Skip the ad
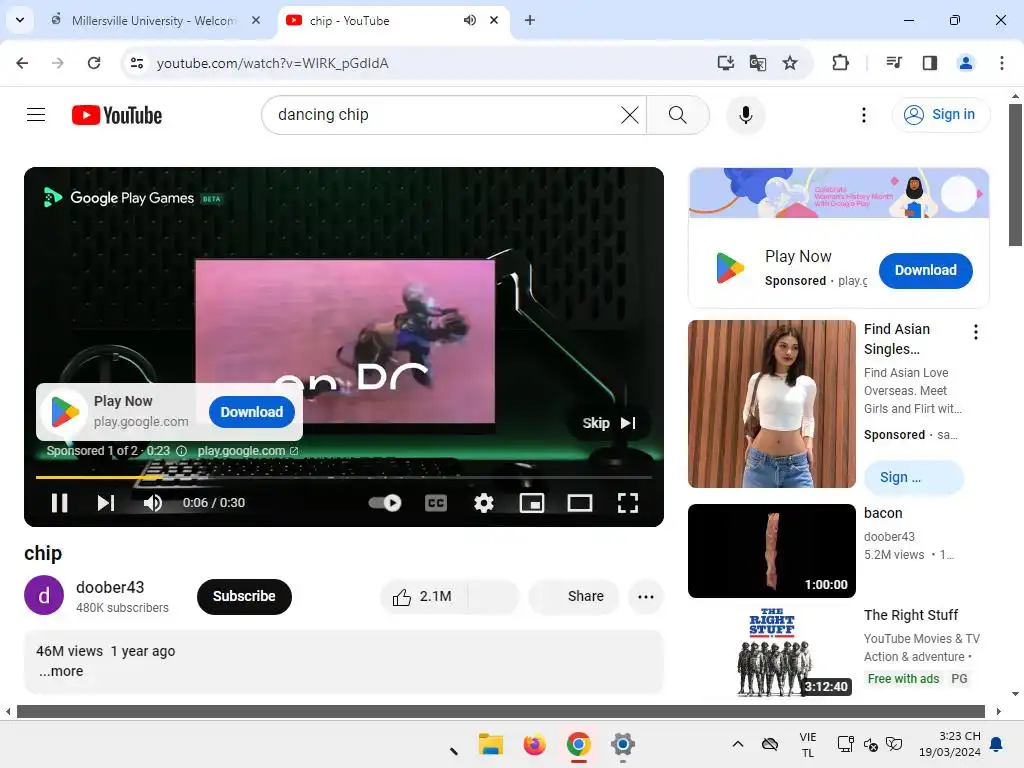The image size is (1024, 768). coord(609,423)
